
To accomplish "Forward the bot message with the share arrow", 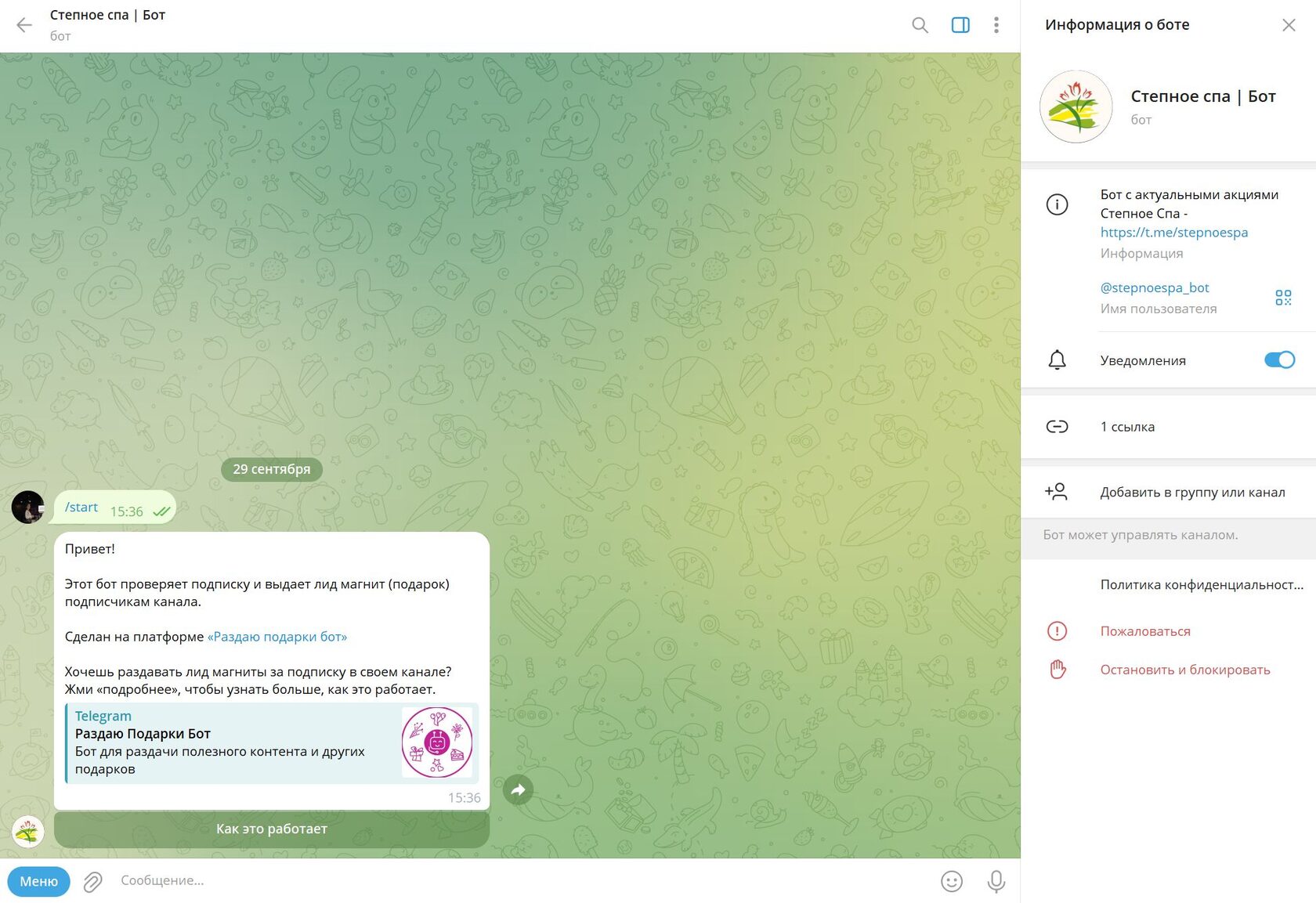I will 518,790.
